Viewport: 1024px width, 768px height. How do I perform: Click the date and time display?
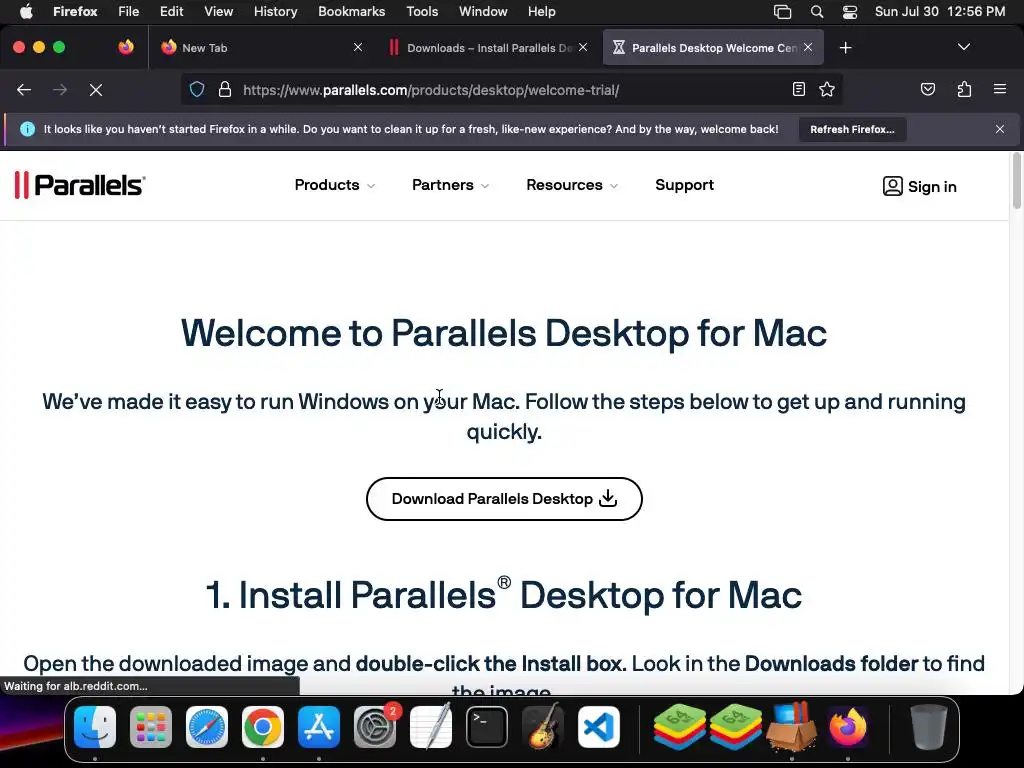[940, 12]
